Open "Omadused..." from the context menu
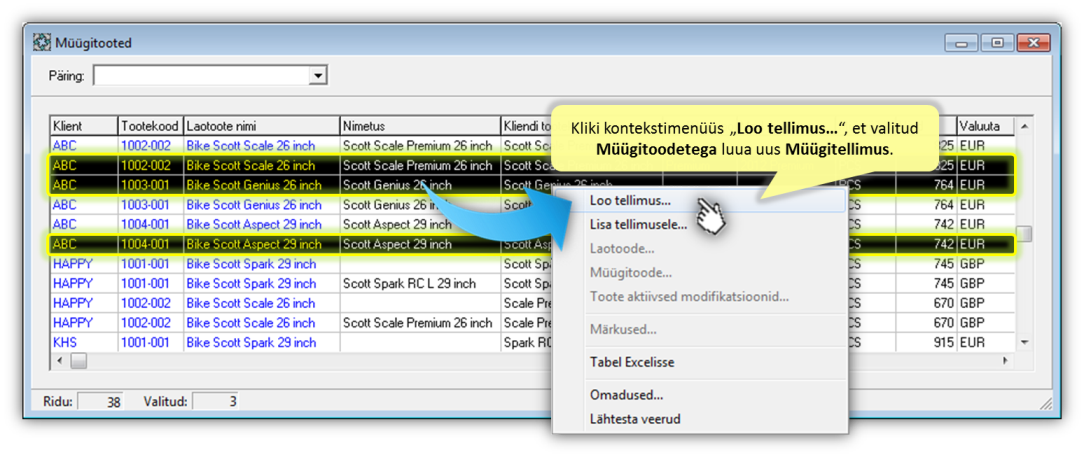The height and width of the screenshot is (457, 1084). (626, 395)
